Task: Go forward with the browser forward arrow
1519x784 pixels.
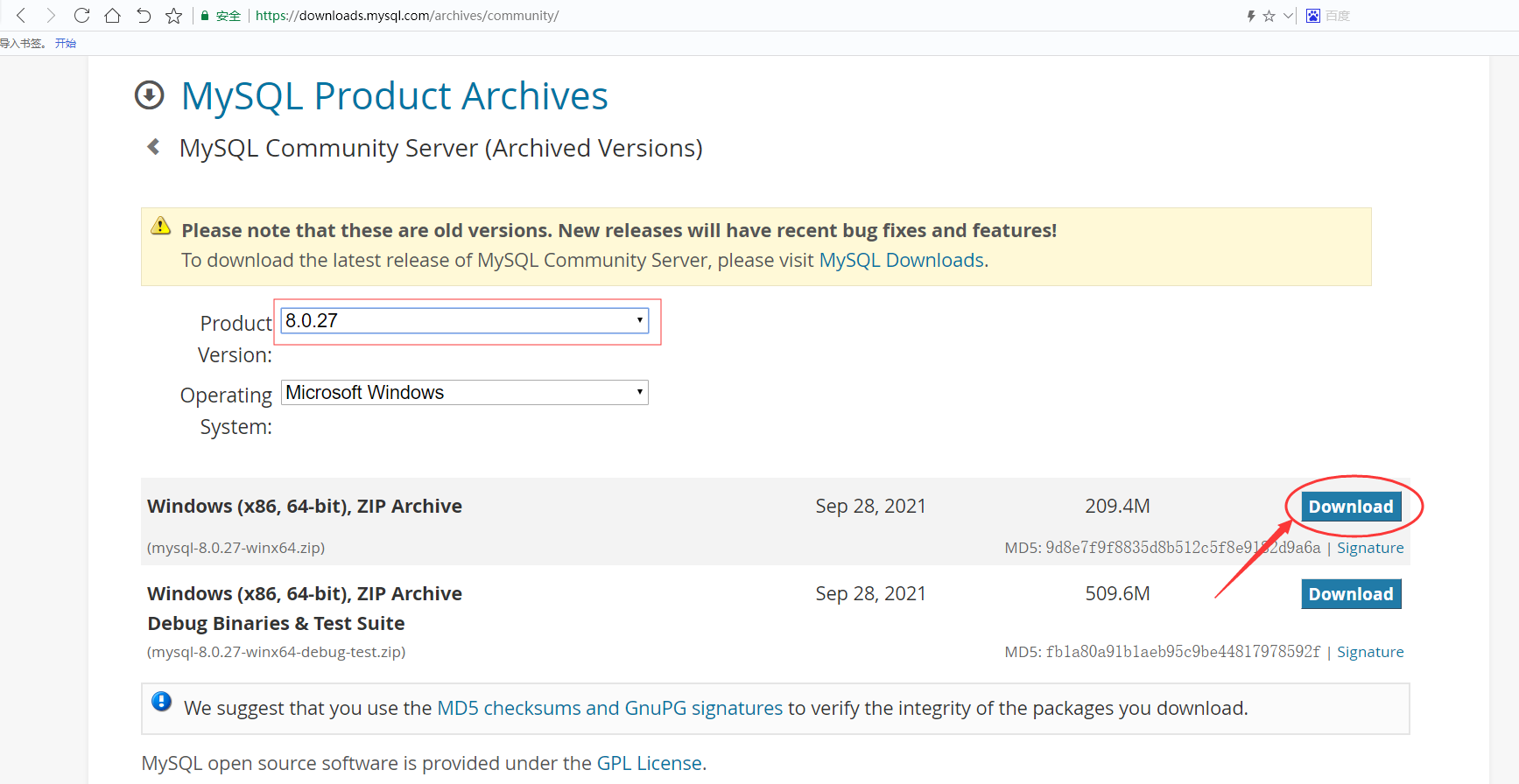Action: tap(51, 16)
